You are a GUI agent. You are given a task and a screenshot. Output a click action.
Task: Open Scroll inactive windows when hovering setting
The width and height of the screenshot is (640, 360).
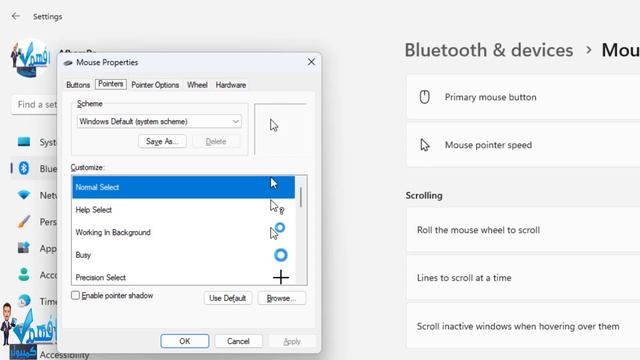click(523, 326)
